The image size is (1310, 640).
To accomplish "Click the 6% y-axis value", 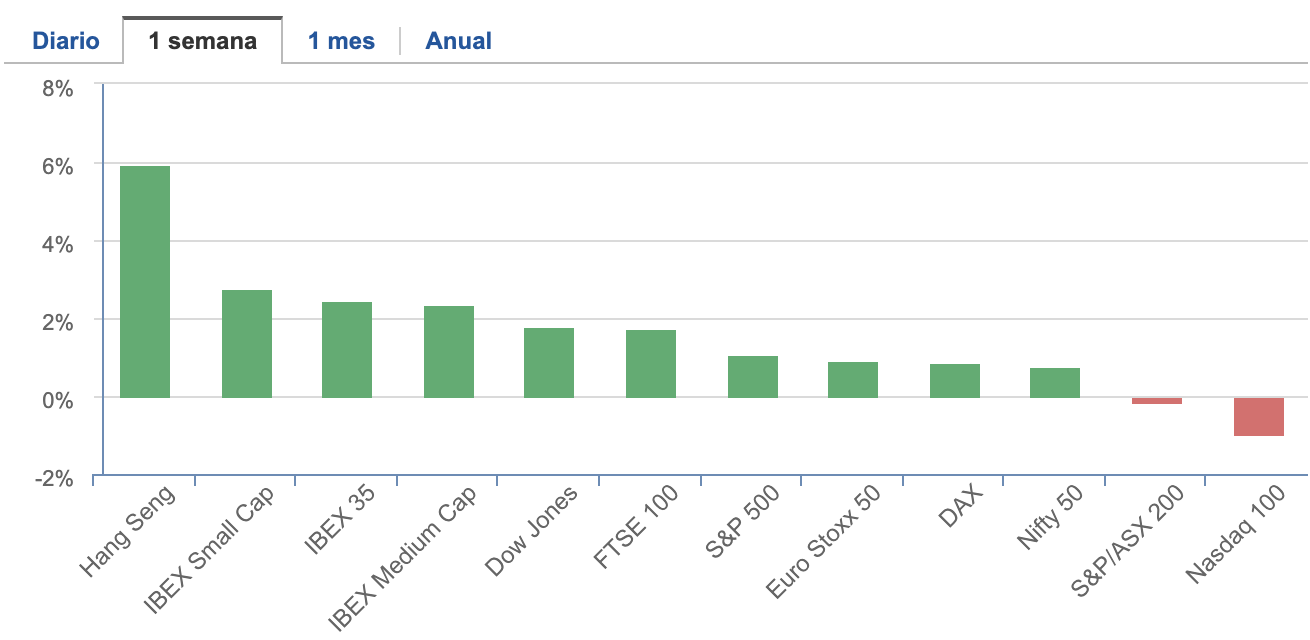I will tap(57, 167).
